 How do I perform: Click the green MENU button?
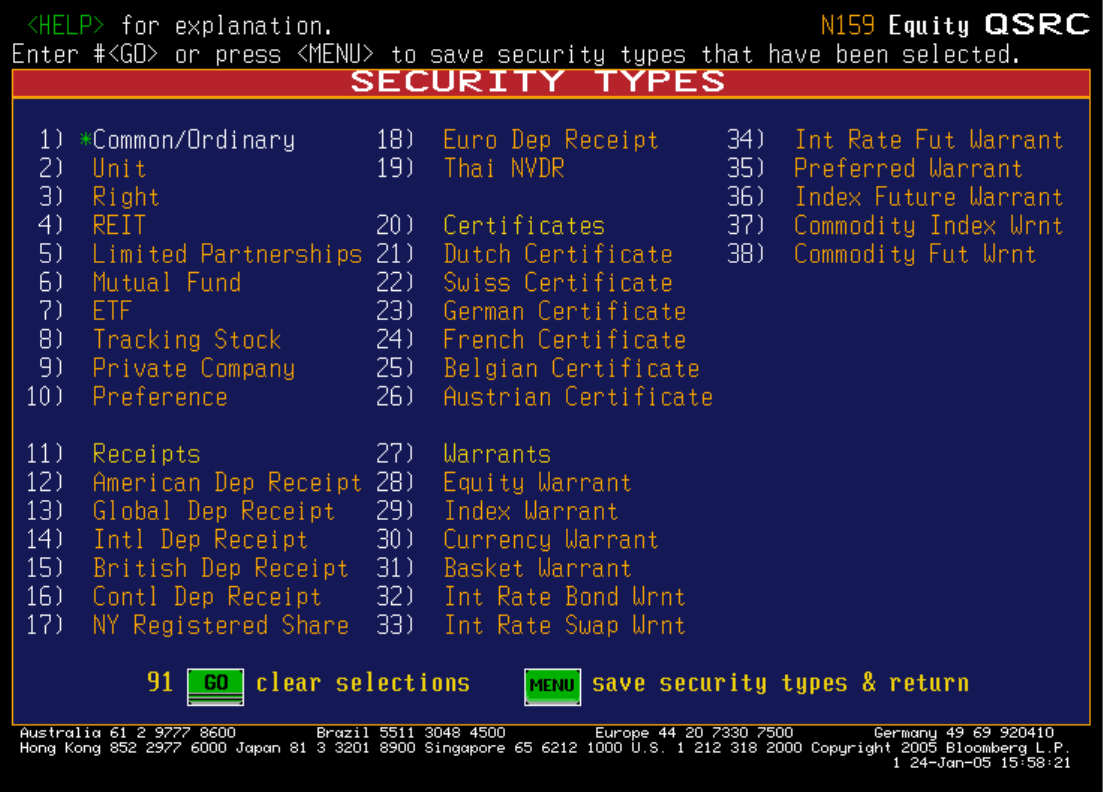[x=552, y=686]
